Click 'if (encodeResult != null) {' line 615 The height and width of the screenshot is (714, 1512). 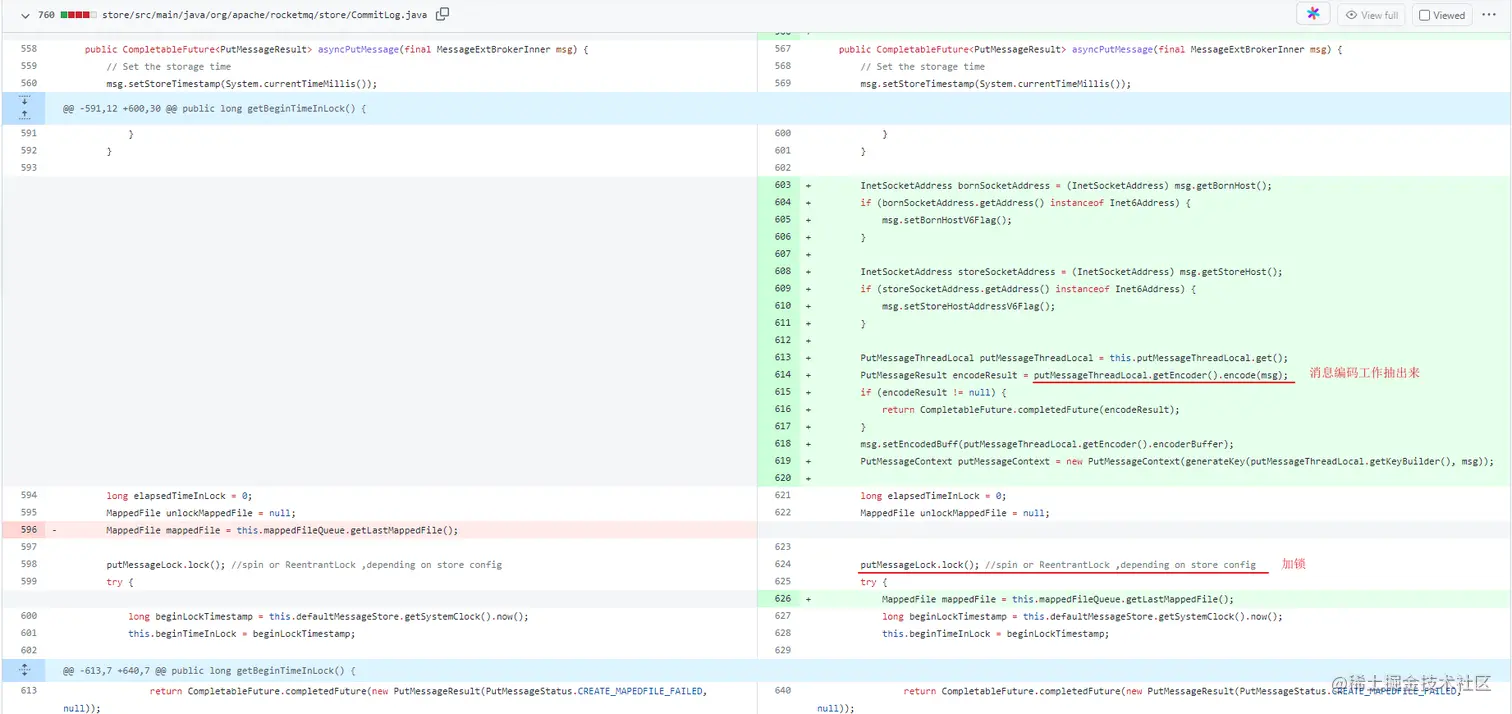(933, 392)
